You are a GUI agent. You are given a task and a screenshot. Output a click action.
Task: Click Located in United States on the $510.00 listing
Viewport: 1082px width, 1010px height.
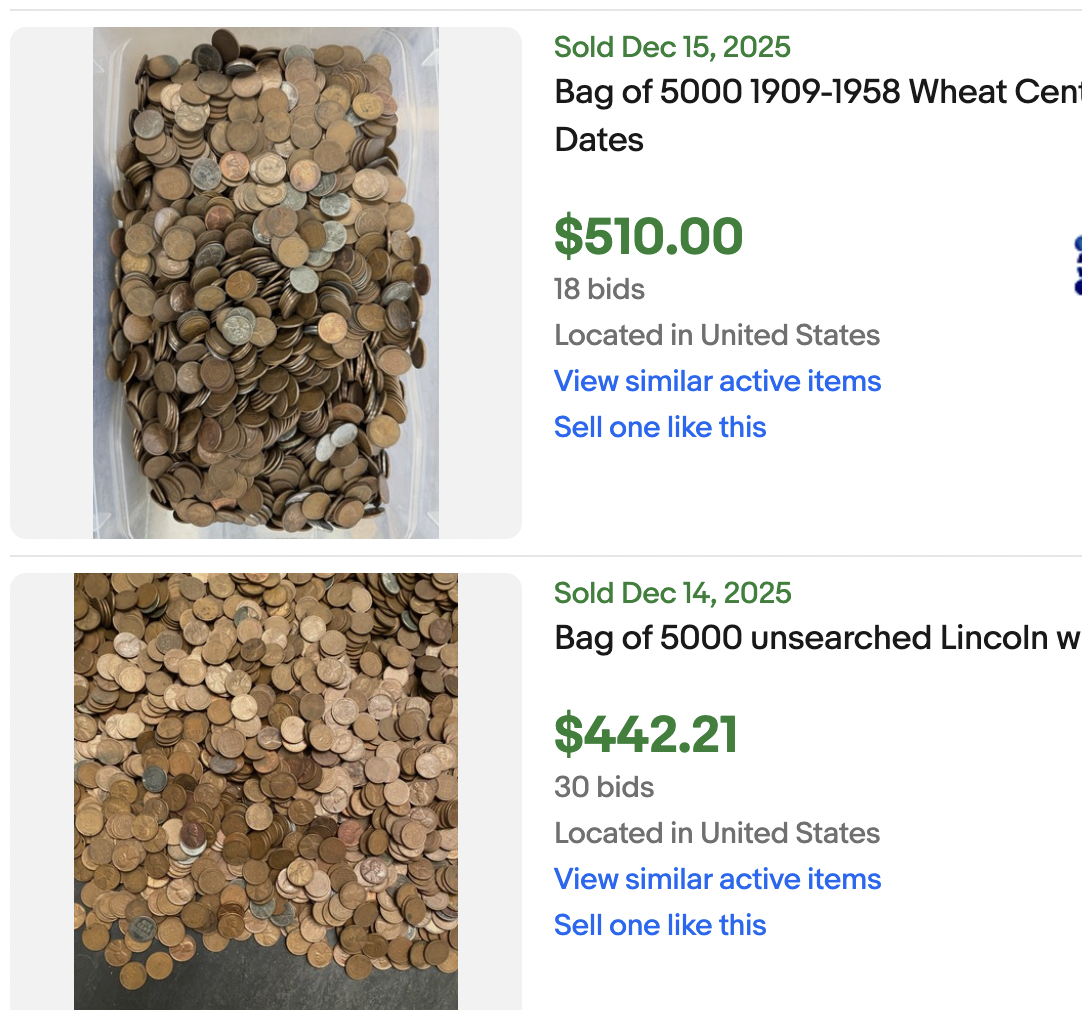(717, 335)
